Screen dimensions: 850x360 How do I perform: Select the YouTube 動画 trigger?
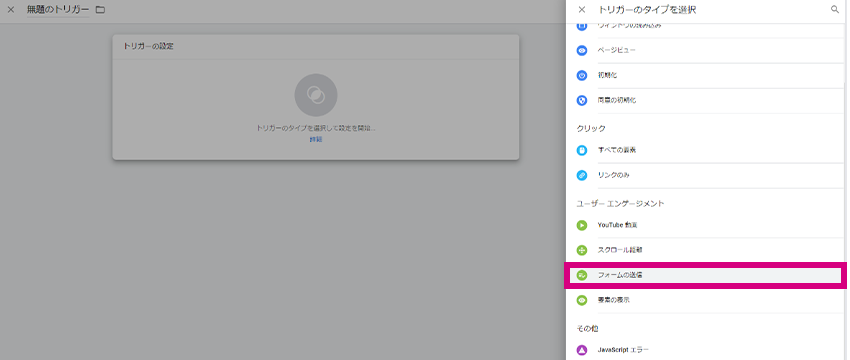click(706, 225)
